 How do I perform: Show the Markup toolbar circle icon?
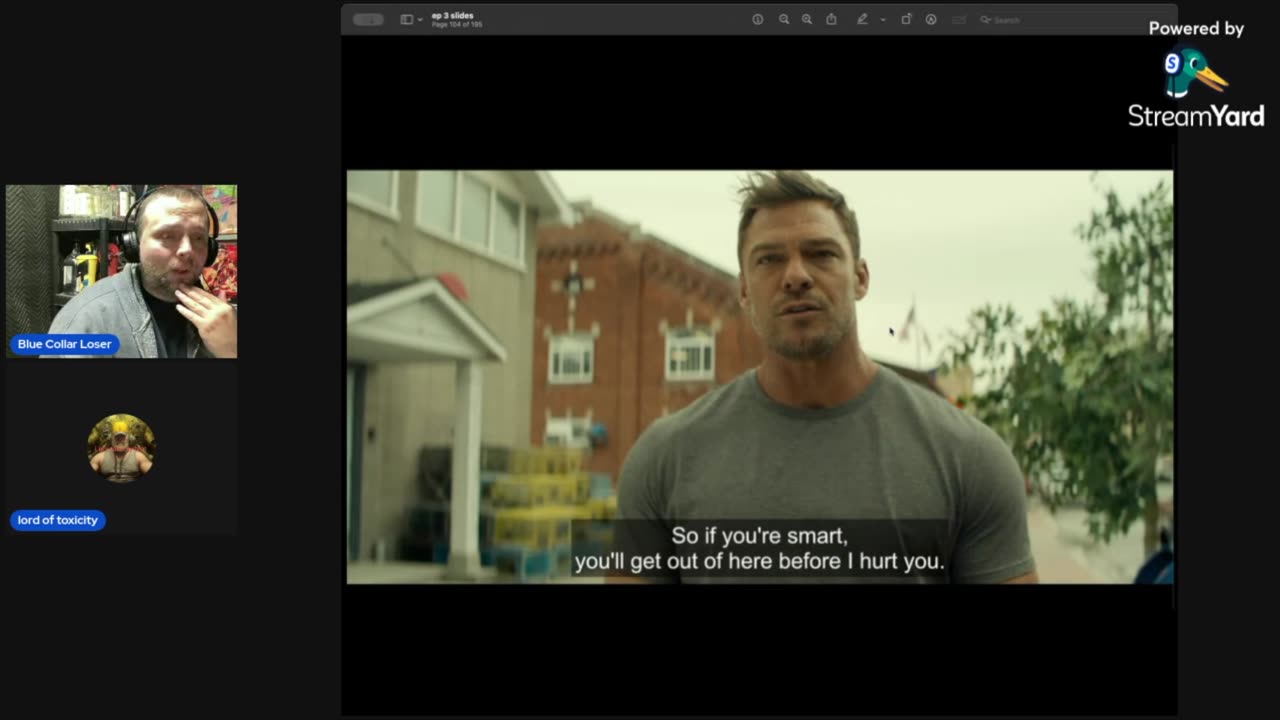tap(931, 19)
